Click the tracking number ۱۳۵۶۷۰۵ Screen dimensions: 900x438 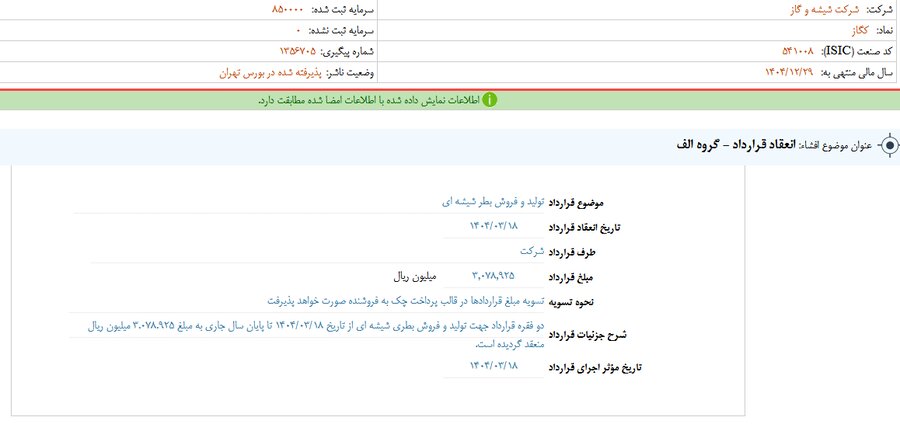click(298, 52)
